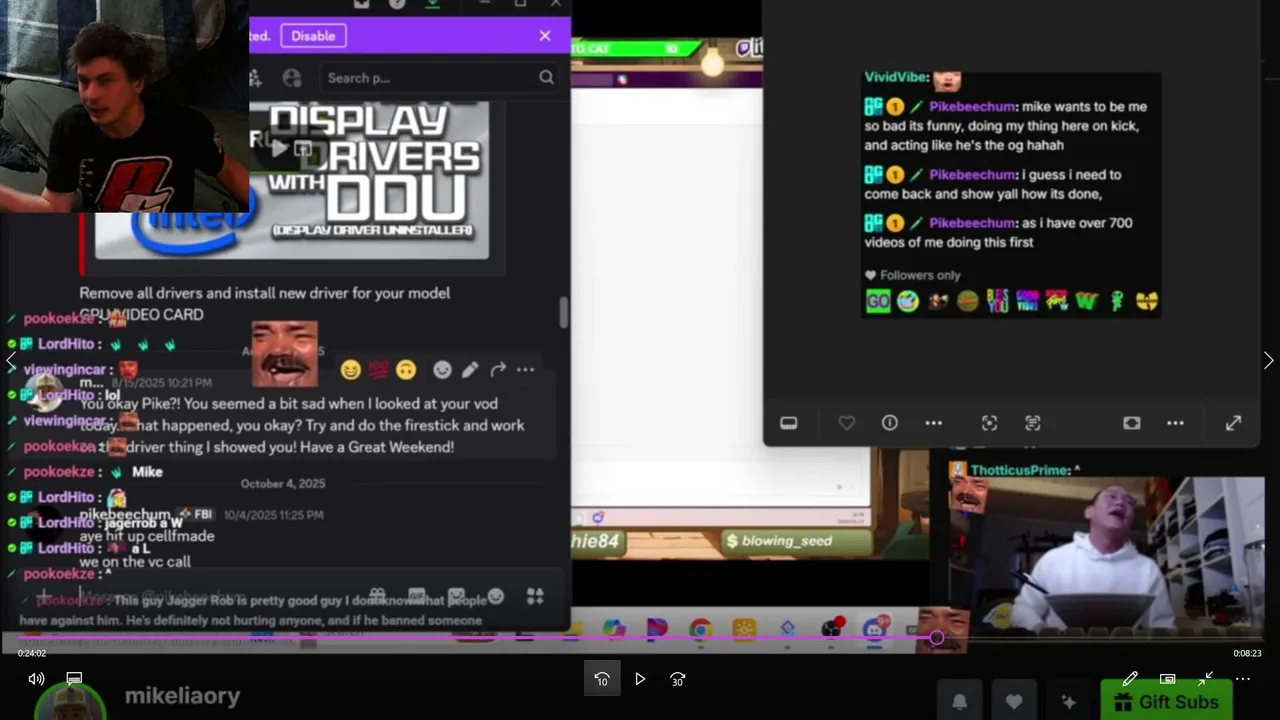Click the sparkle button beside Gift Subs
The image size is (1280, 720).
1068,702
